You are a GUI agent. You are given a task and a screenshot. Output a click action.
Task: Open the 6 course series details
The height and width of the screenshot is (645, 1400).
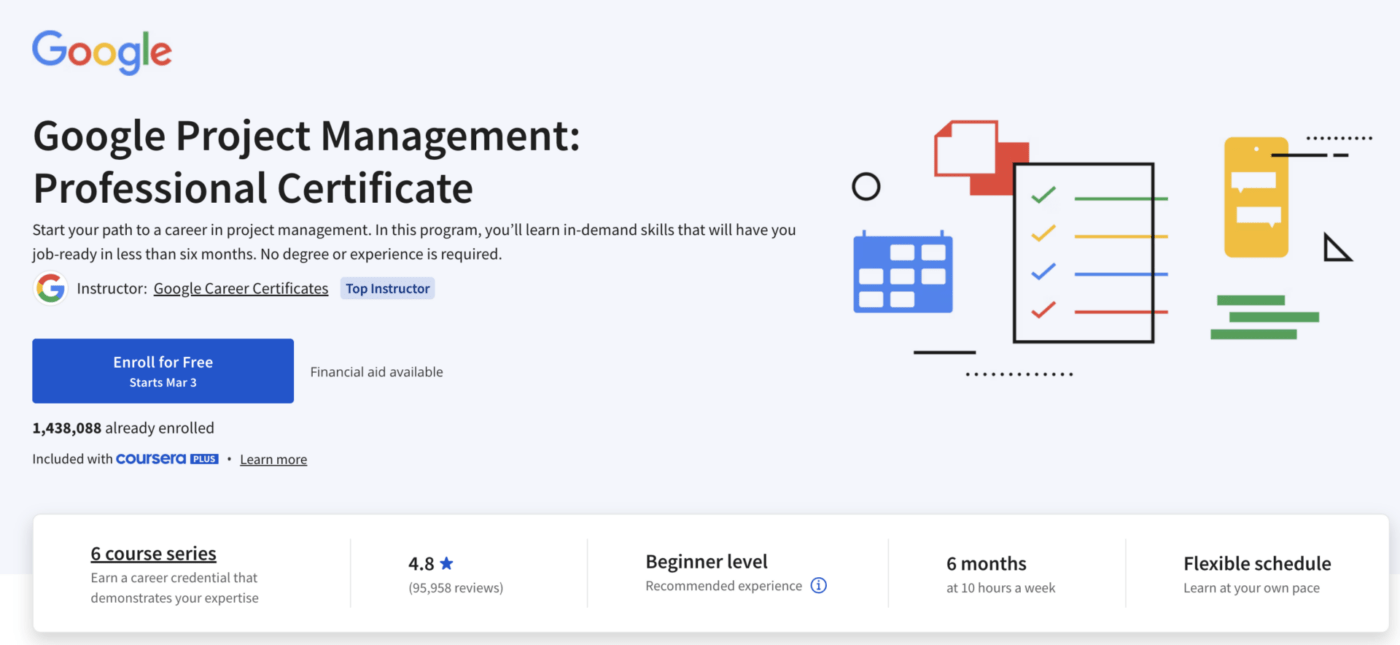(x=153, y=553)
